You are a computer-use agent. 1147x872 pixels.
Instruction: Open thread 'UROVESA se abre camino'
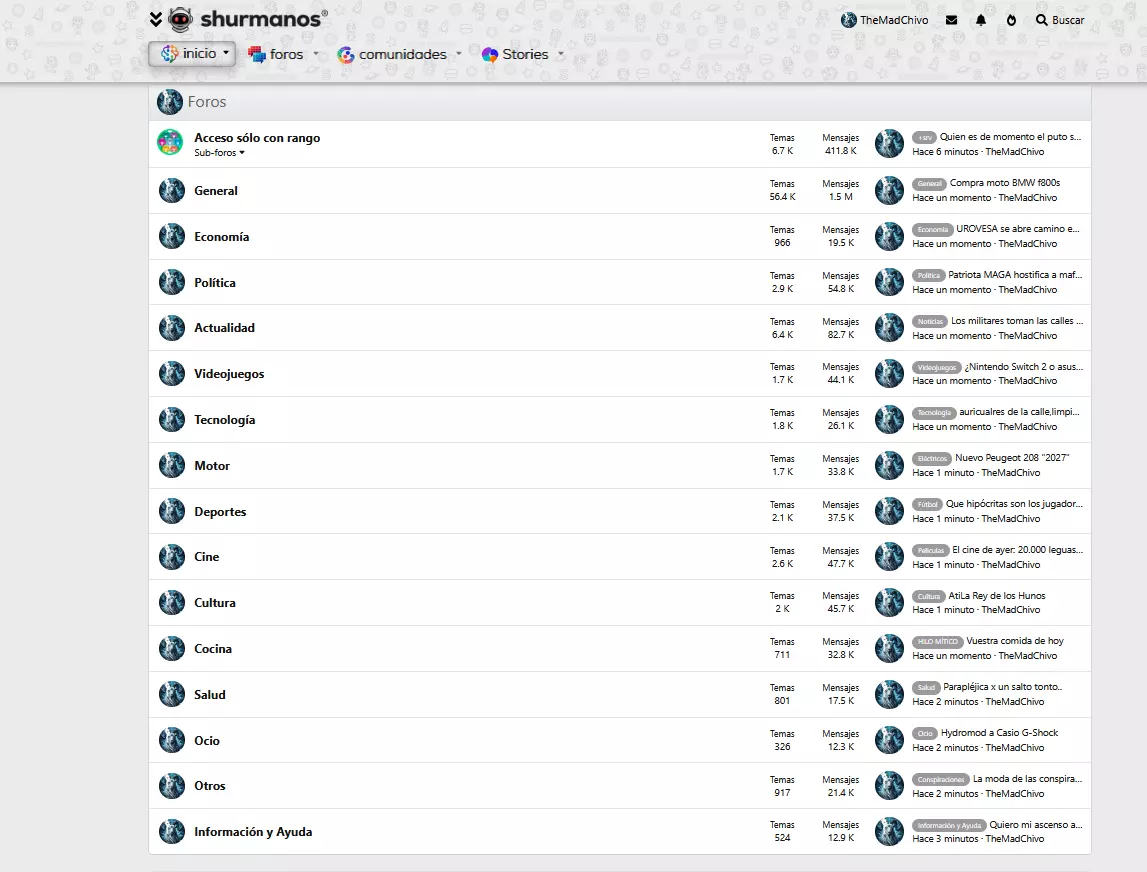coord(1018,229)
